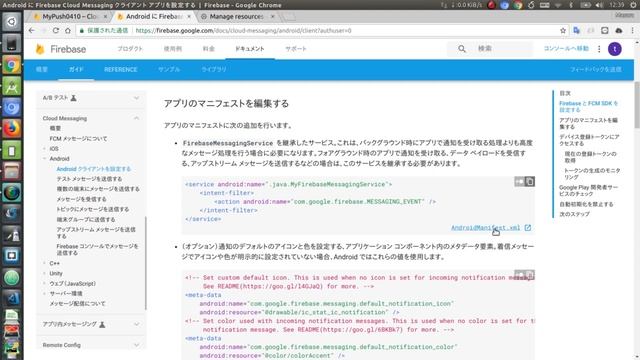Open FCM メッセージについて in the sidebar

pyautogui.click(x=78, y=138)
